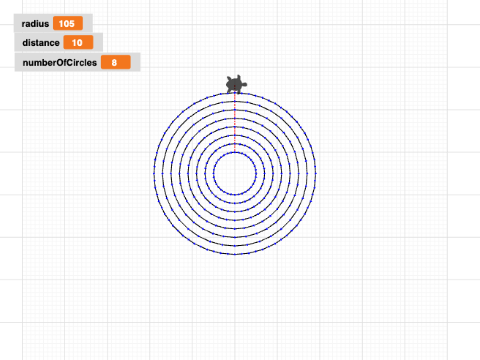
Task: Click the numberOfCircles value 8
Action: click(x=116, y=62)
